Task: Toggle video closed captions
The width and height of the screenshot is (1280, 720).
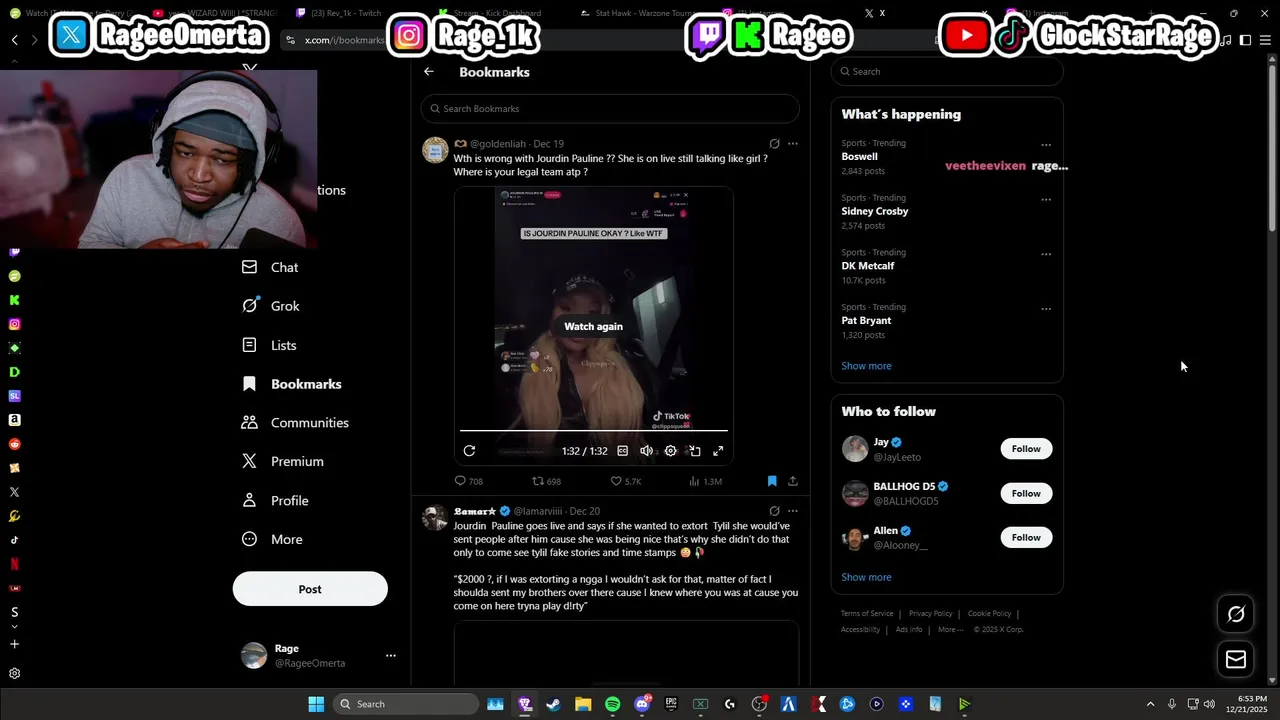Action: pyautogui.click(x=623, y=451)
